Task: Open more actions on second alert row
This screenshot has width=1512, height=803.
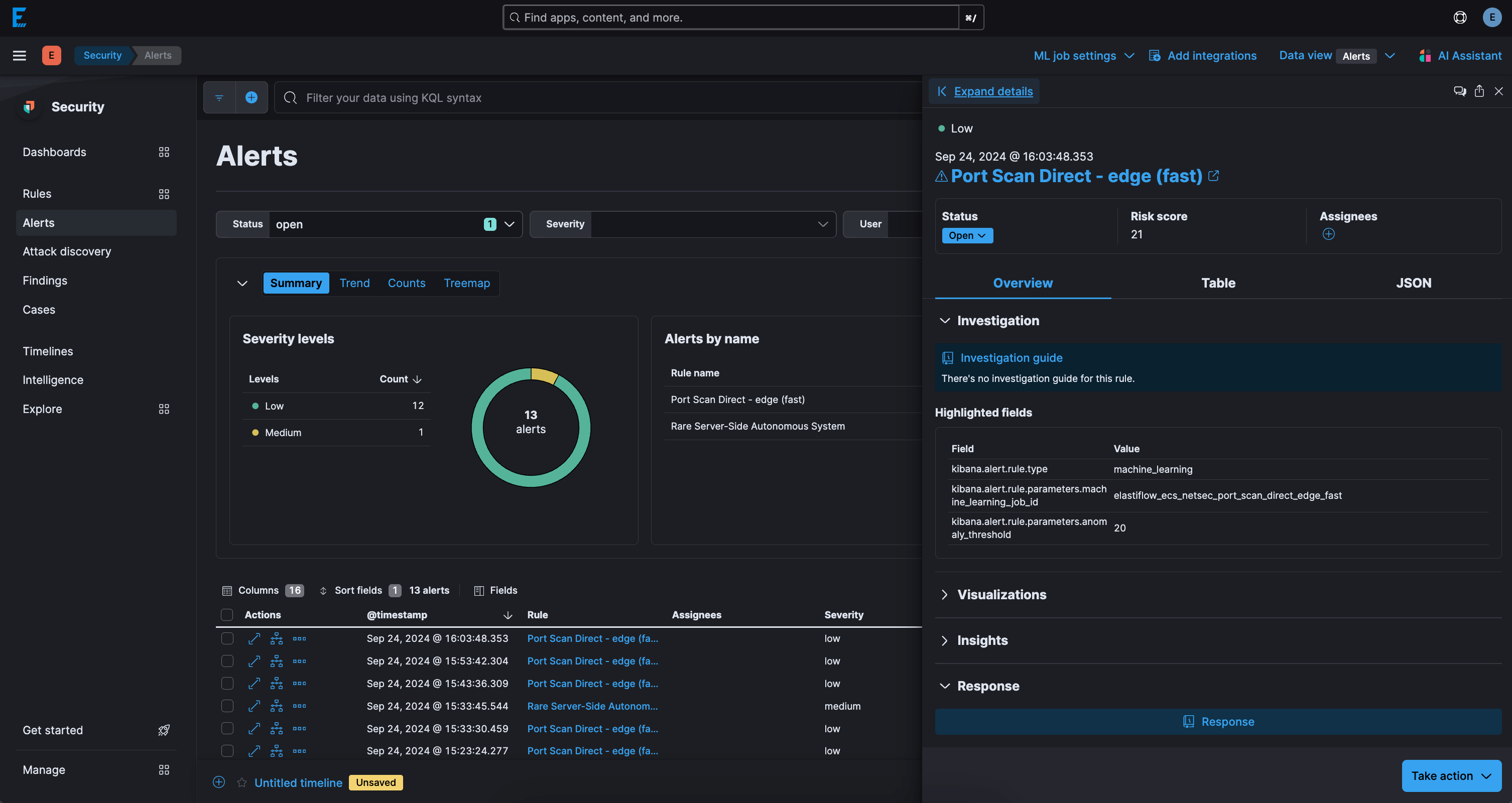Action: (299, 661)
